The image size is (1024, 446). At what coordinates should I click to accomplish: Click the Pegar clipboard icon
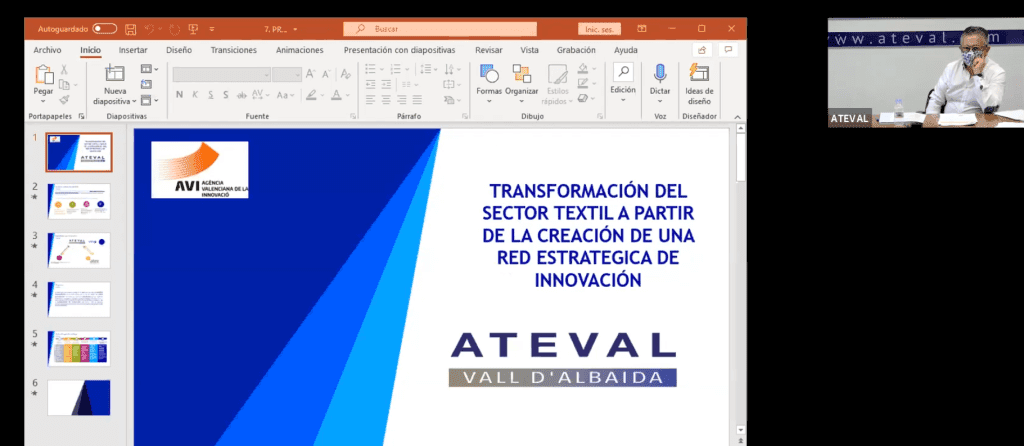(43, 75)
